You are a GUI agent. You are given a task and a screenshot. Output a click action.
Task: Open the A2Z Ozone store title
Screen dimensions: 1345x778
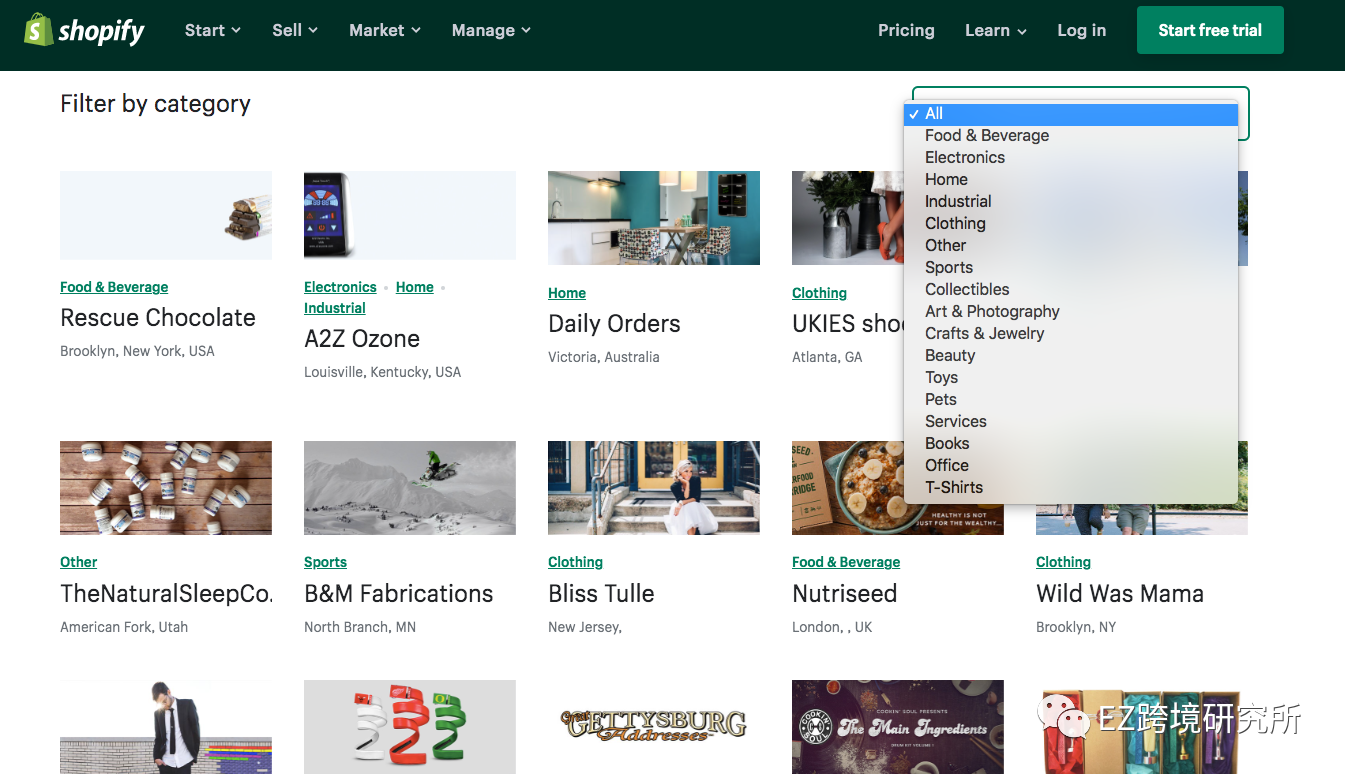point(362,339)
